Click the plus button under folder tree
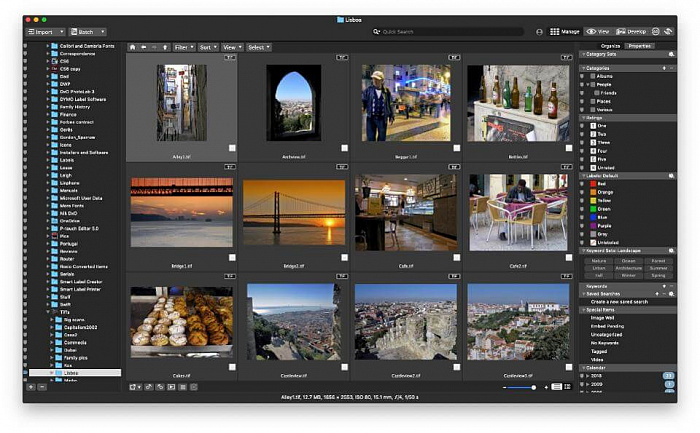This screenshot has width=700, height=433. coord(29,386)
